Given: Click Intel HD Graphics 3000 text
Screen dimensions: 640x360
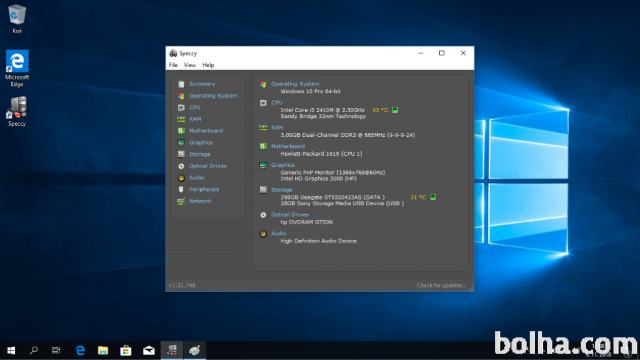Looking at the screenshot, I should click(x=318, y=179).
